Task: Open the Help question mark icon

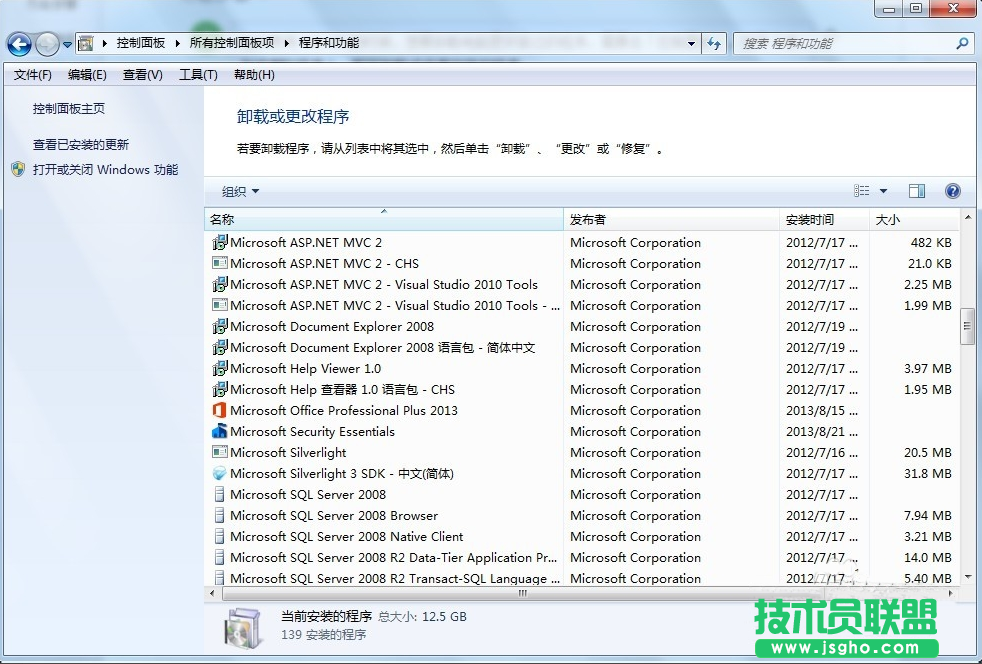Action: point(952,191)
